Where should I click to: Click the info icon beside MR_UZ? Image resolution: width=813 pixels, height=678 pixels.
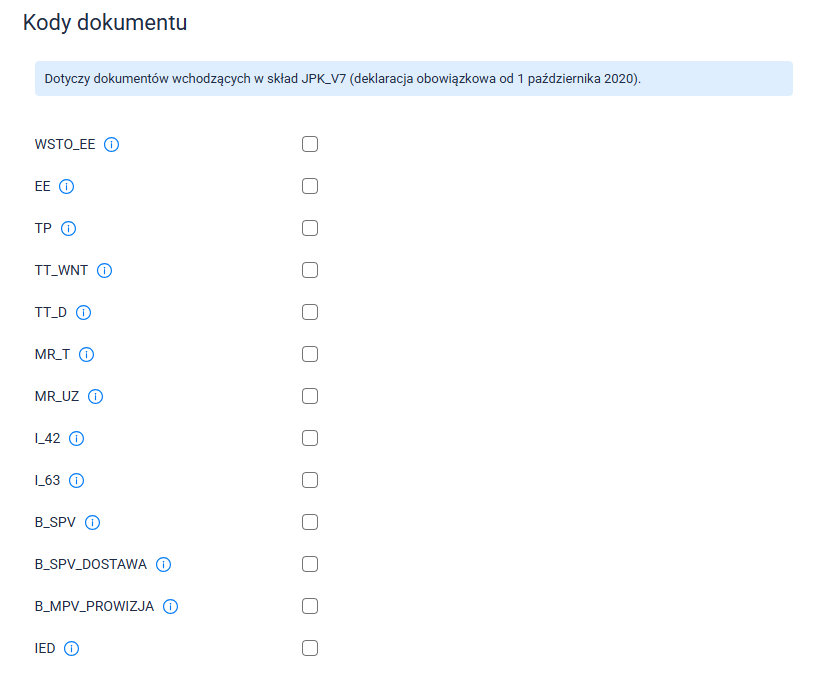(96, 396)
